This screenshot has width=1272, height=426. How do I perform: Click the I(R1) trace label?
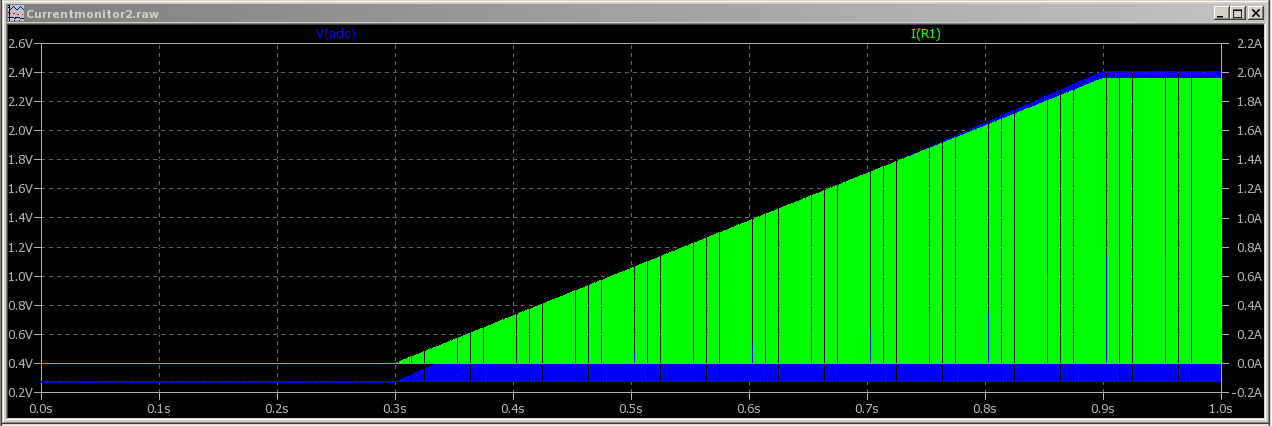925,34
